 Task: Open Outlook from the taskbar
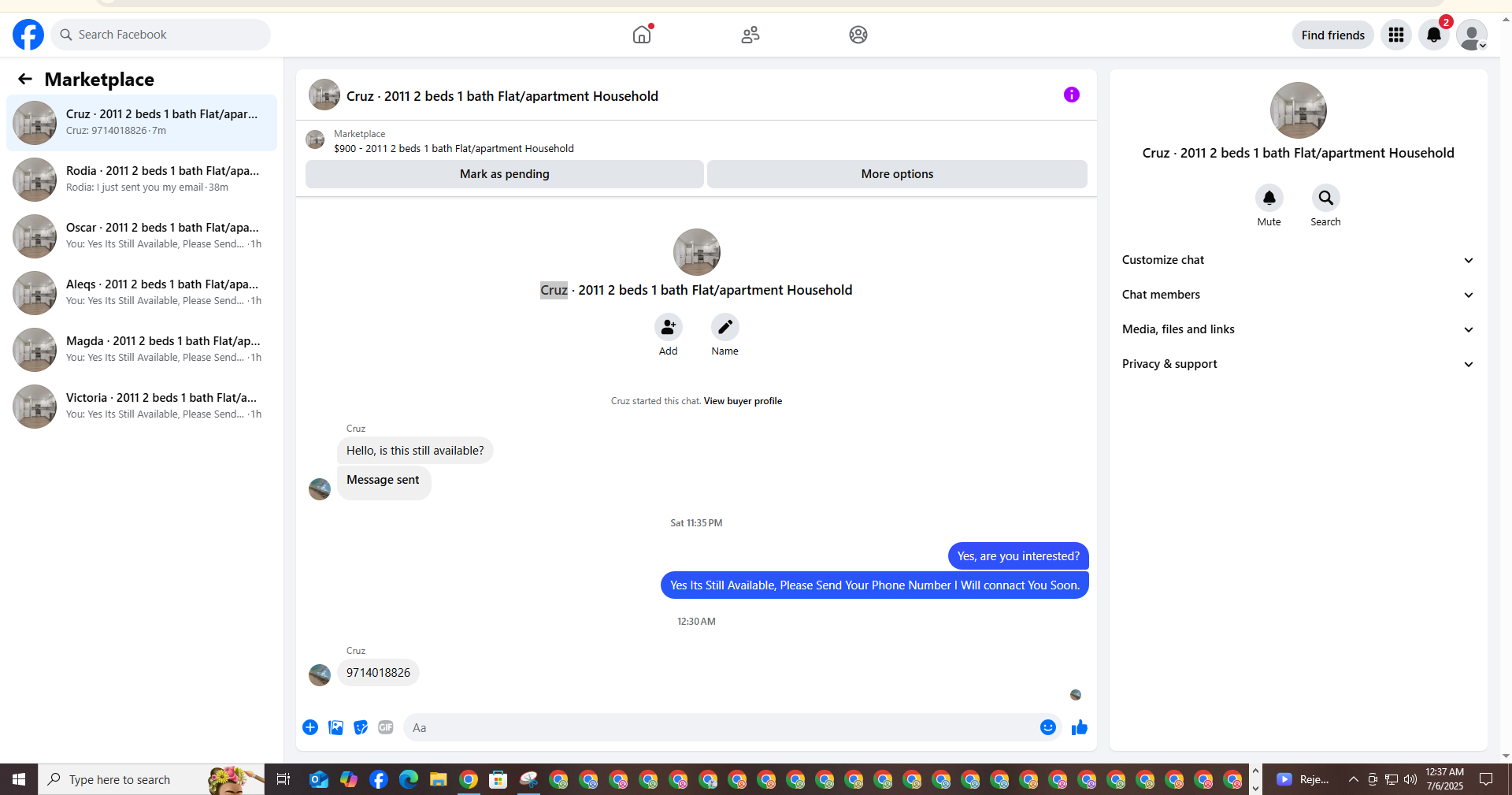(319, 779)
